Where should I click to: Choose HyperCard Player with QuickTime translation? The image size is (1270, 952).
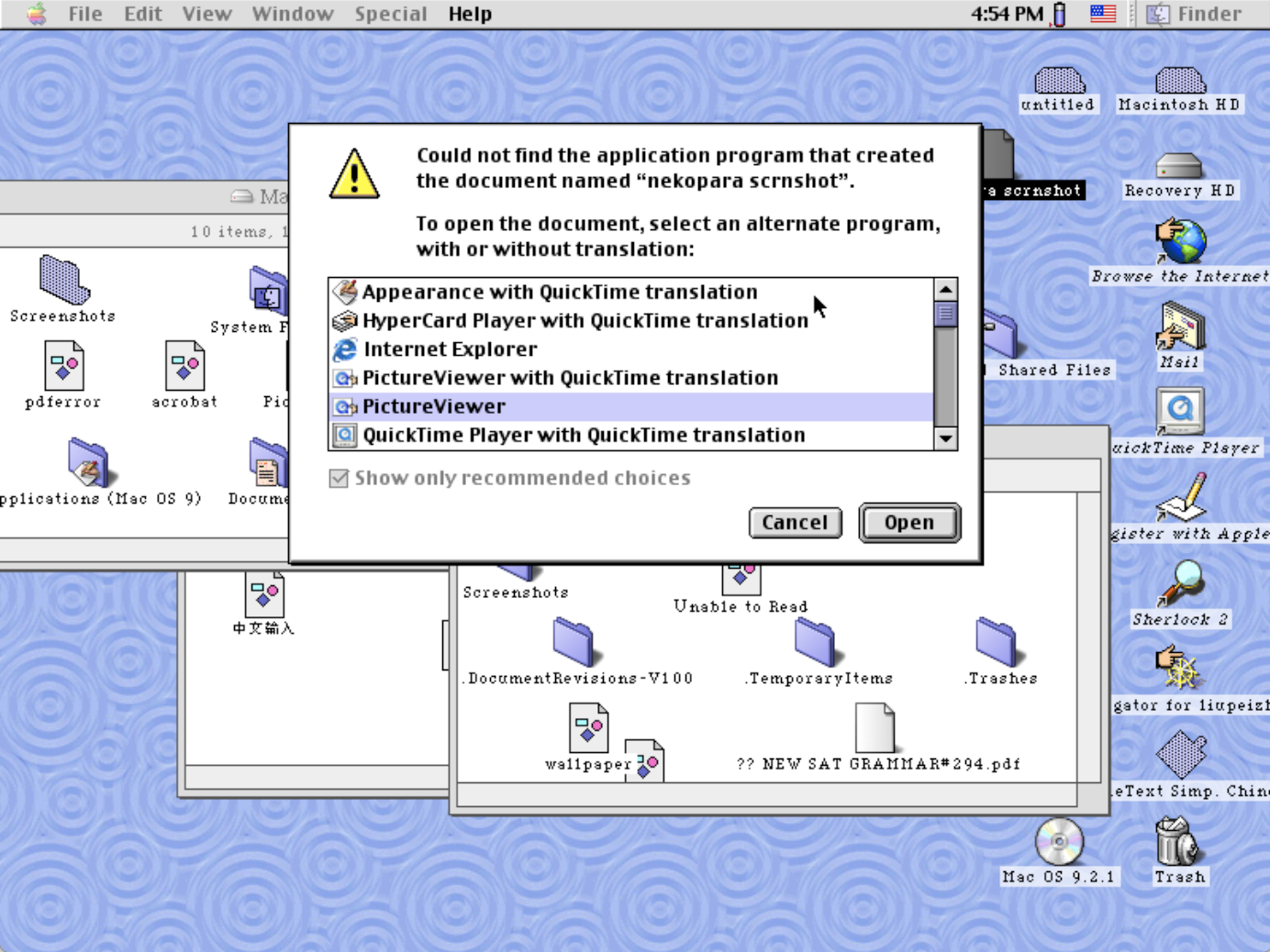click(x=631, y=320)
